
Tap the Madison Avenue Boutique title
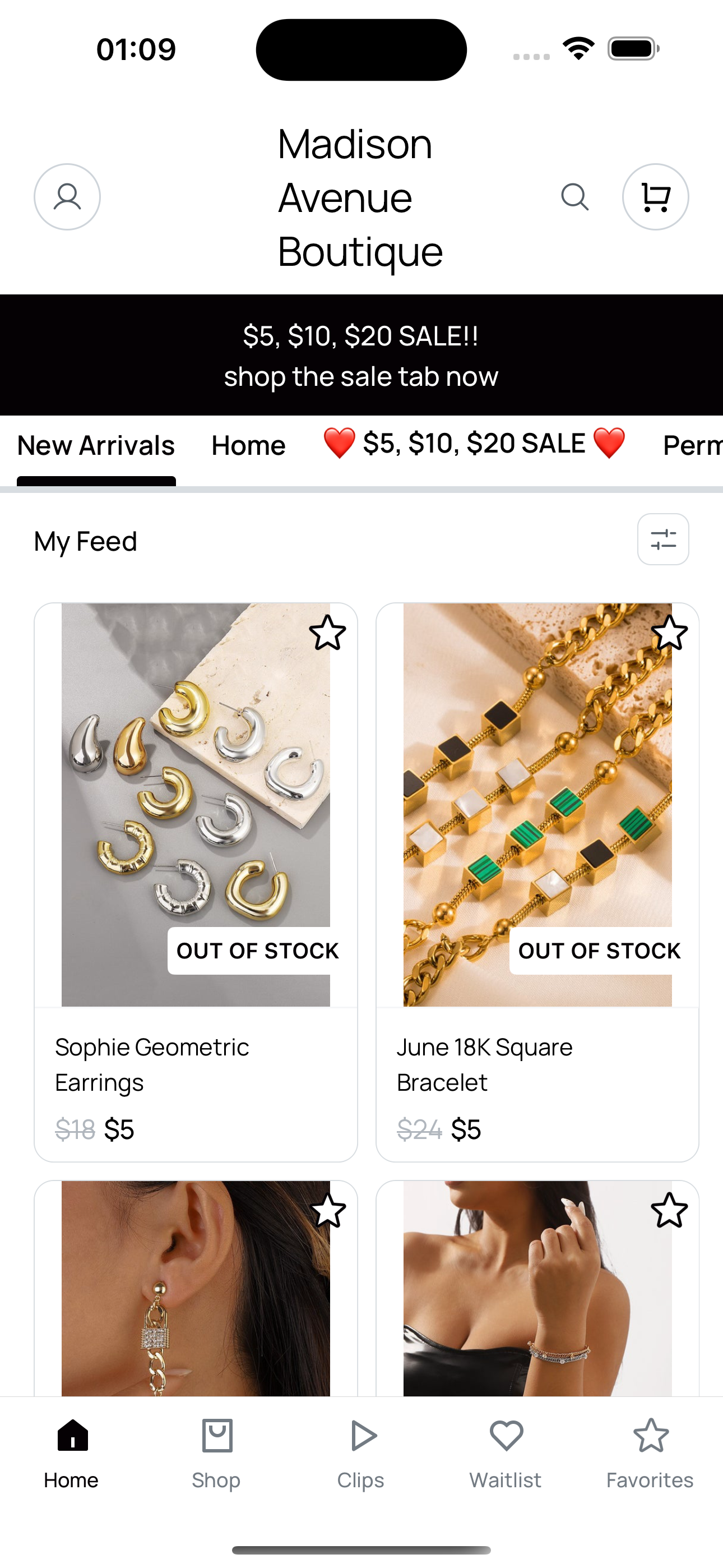[x=360, y=197]
